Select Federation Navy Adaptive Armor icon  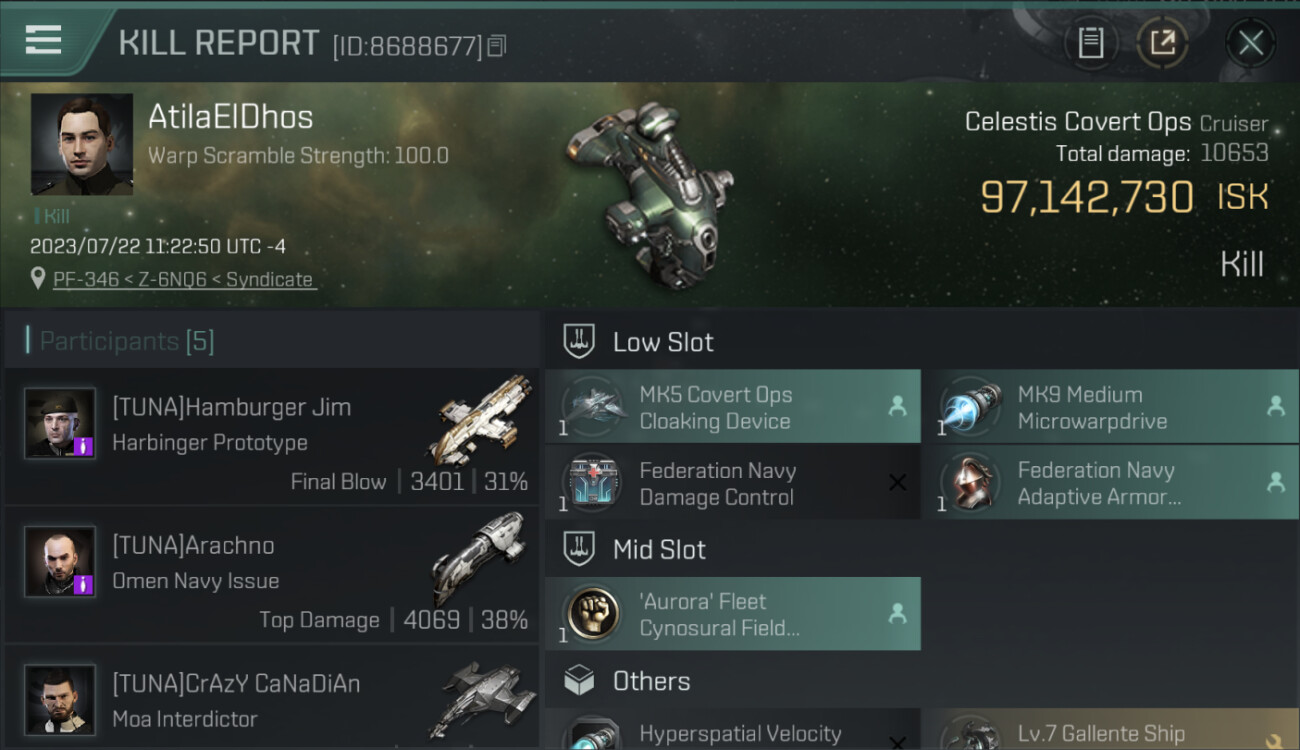969,482
